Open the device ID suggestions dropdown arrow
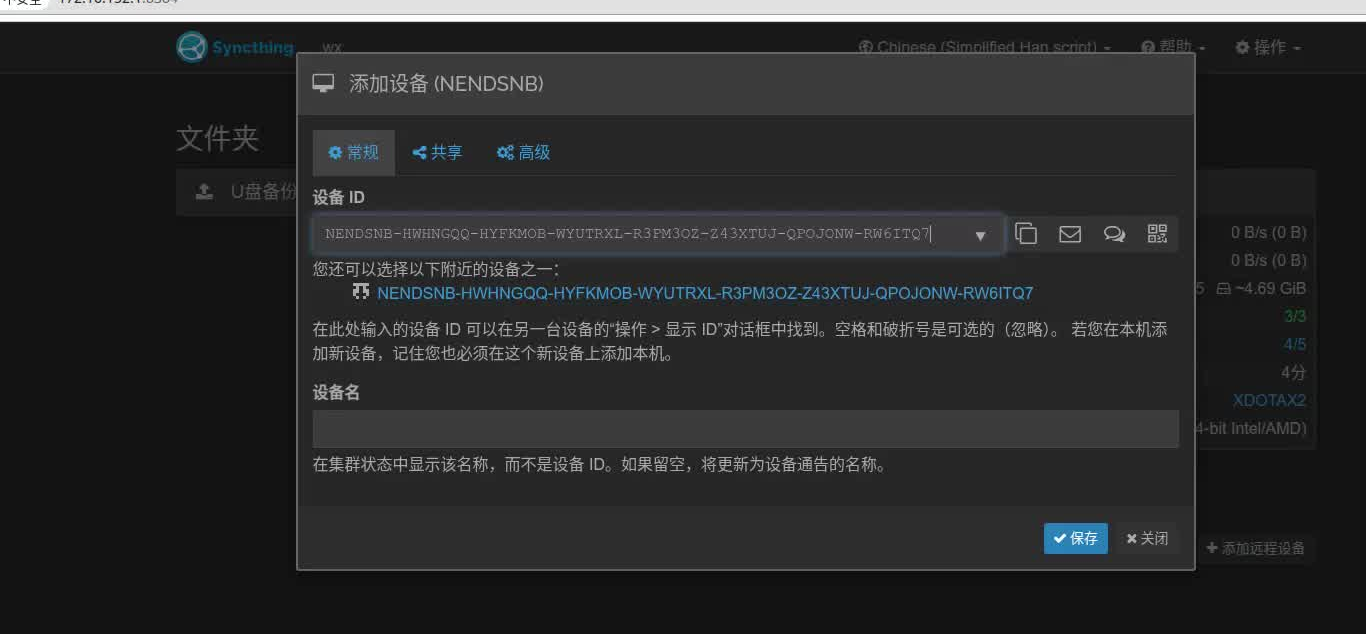 [x=981, y=234]
